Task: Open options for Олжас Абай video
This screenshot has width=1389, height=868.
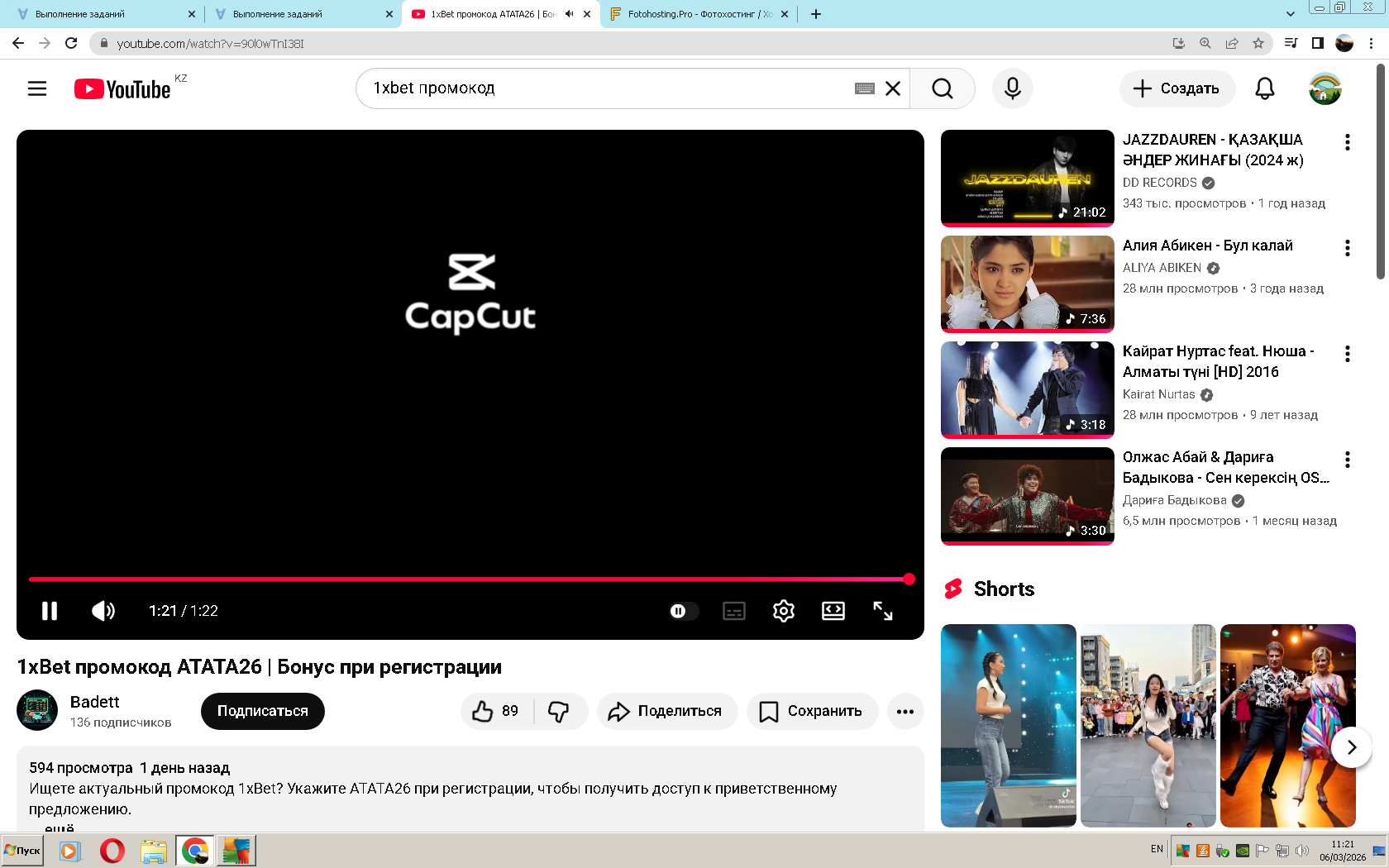Action: (1348, 460)
